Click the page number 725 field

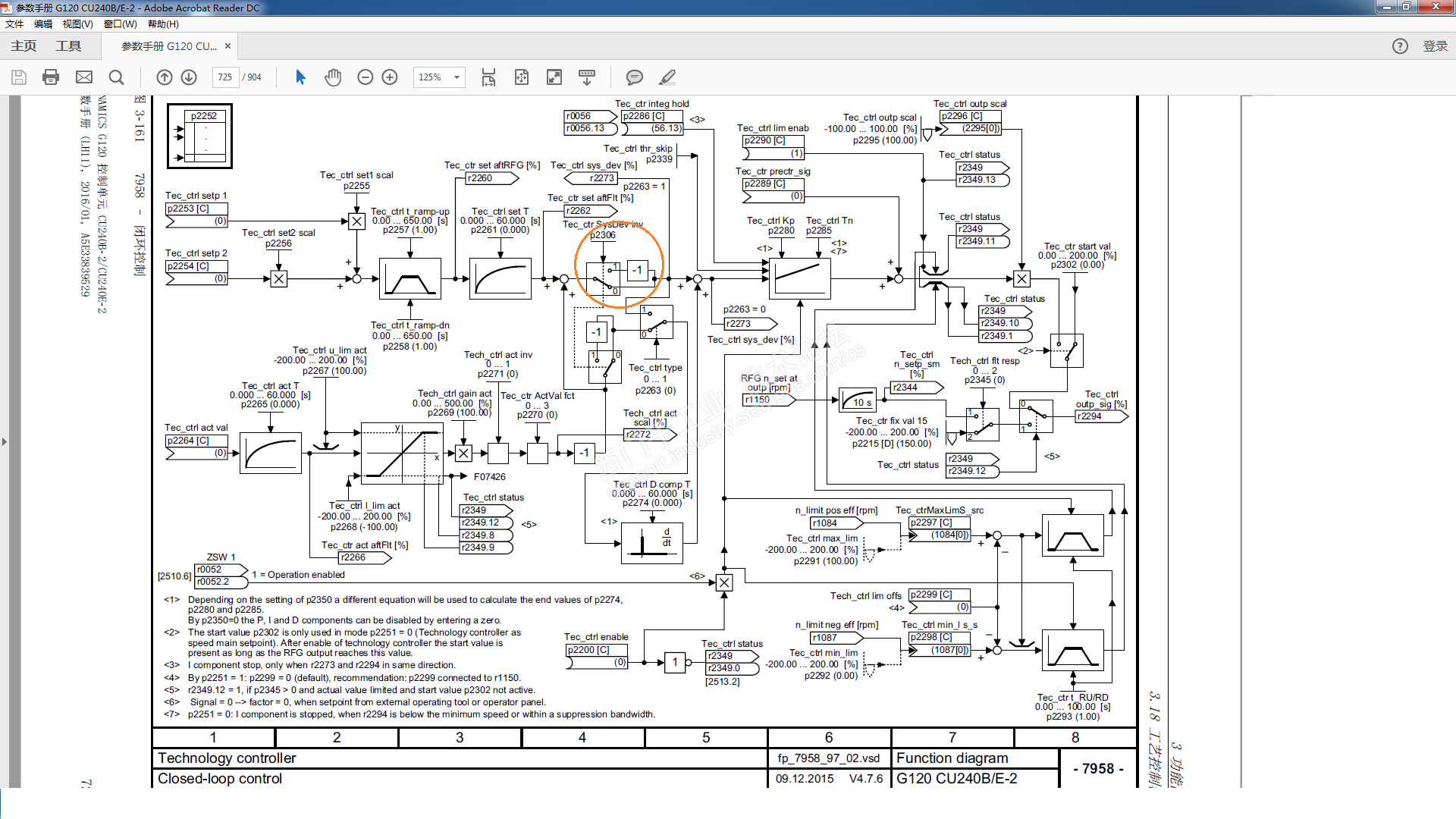[x=225, y=77]
